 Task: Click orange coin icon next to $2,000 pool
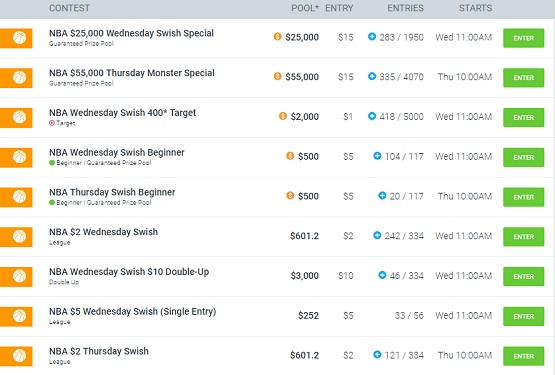[x=282, y=116]
